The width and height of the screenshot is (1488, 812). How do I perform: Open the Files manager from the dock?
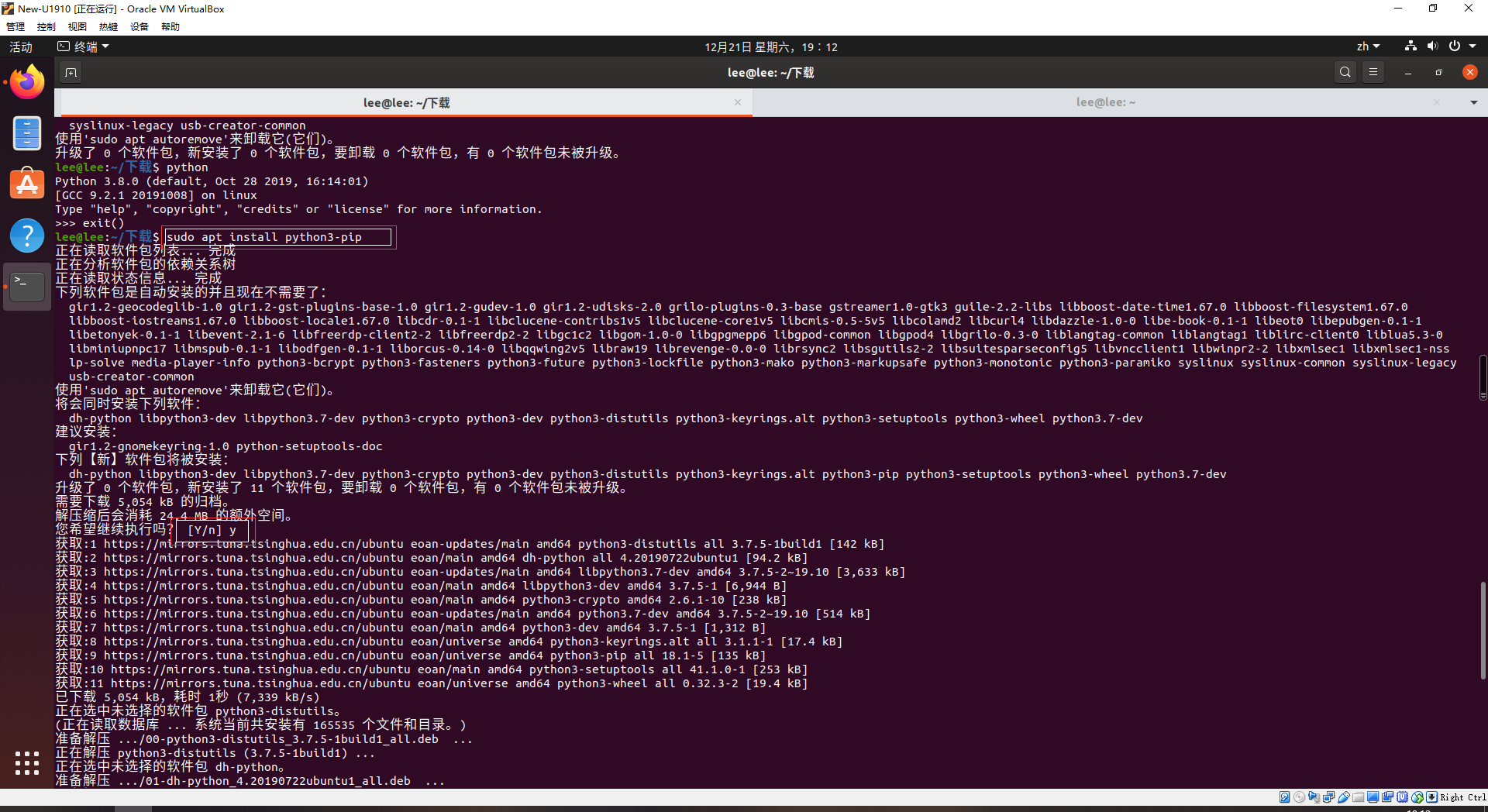click(27, 133)
